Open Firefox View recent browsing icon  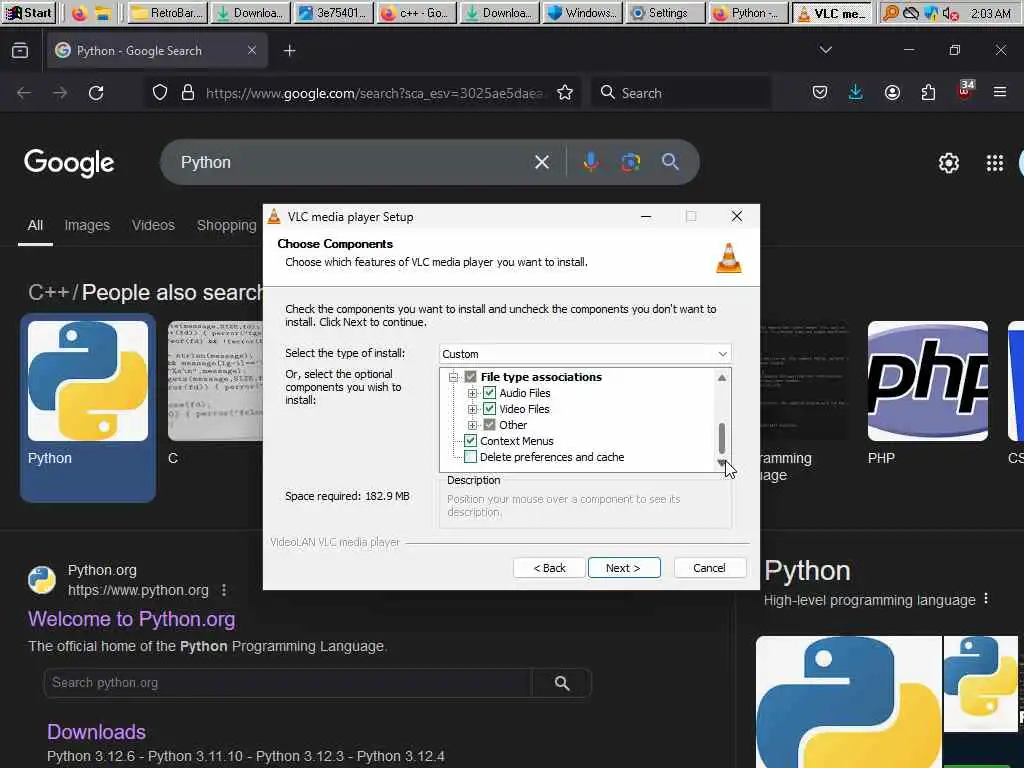[x=20, y=50]
